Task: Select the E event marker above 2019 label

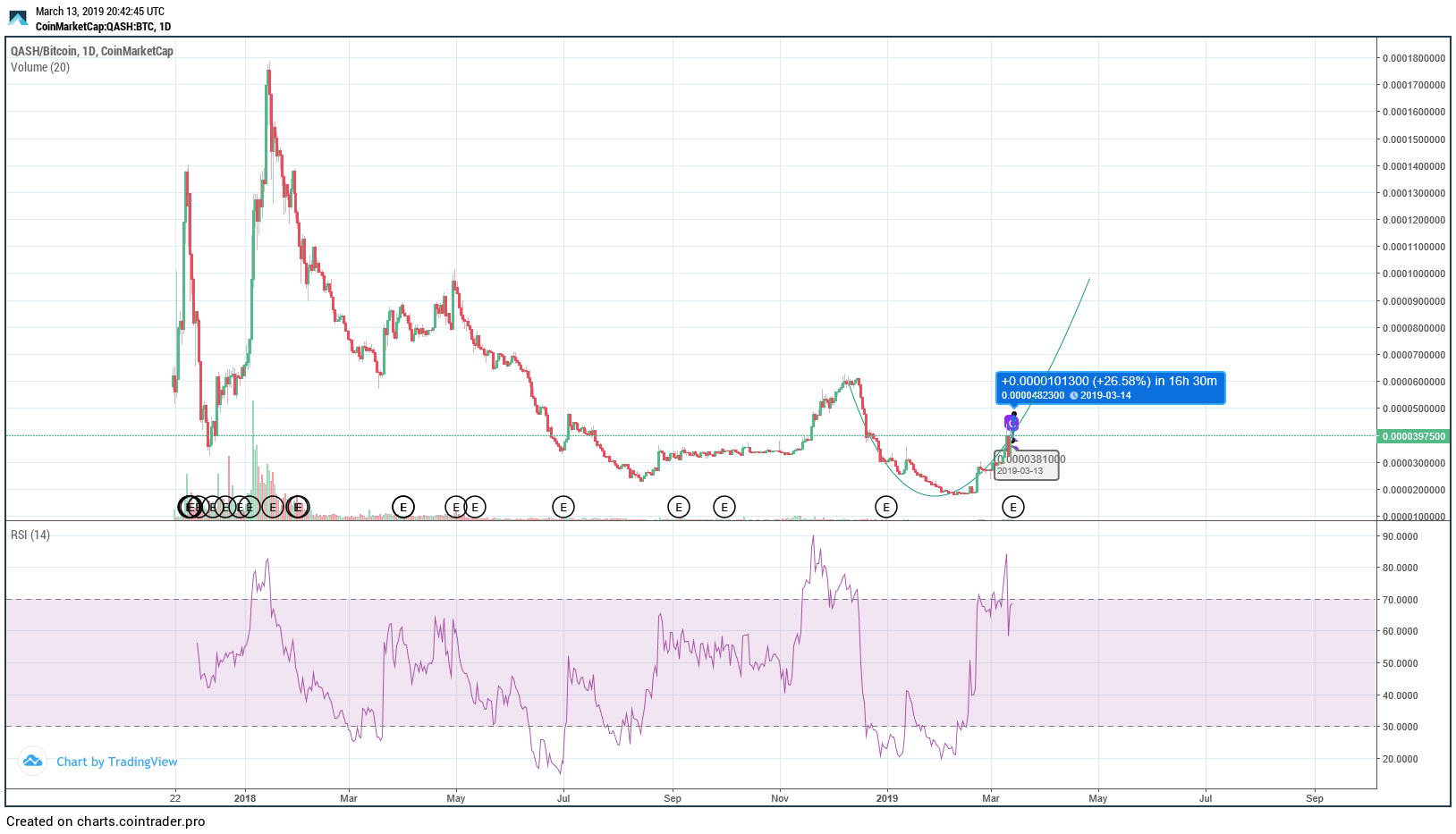Action: (885, 508)
